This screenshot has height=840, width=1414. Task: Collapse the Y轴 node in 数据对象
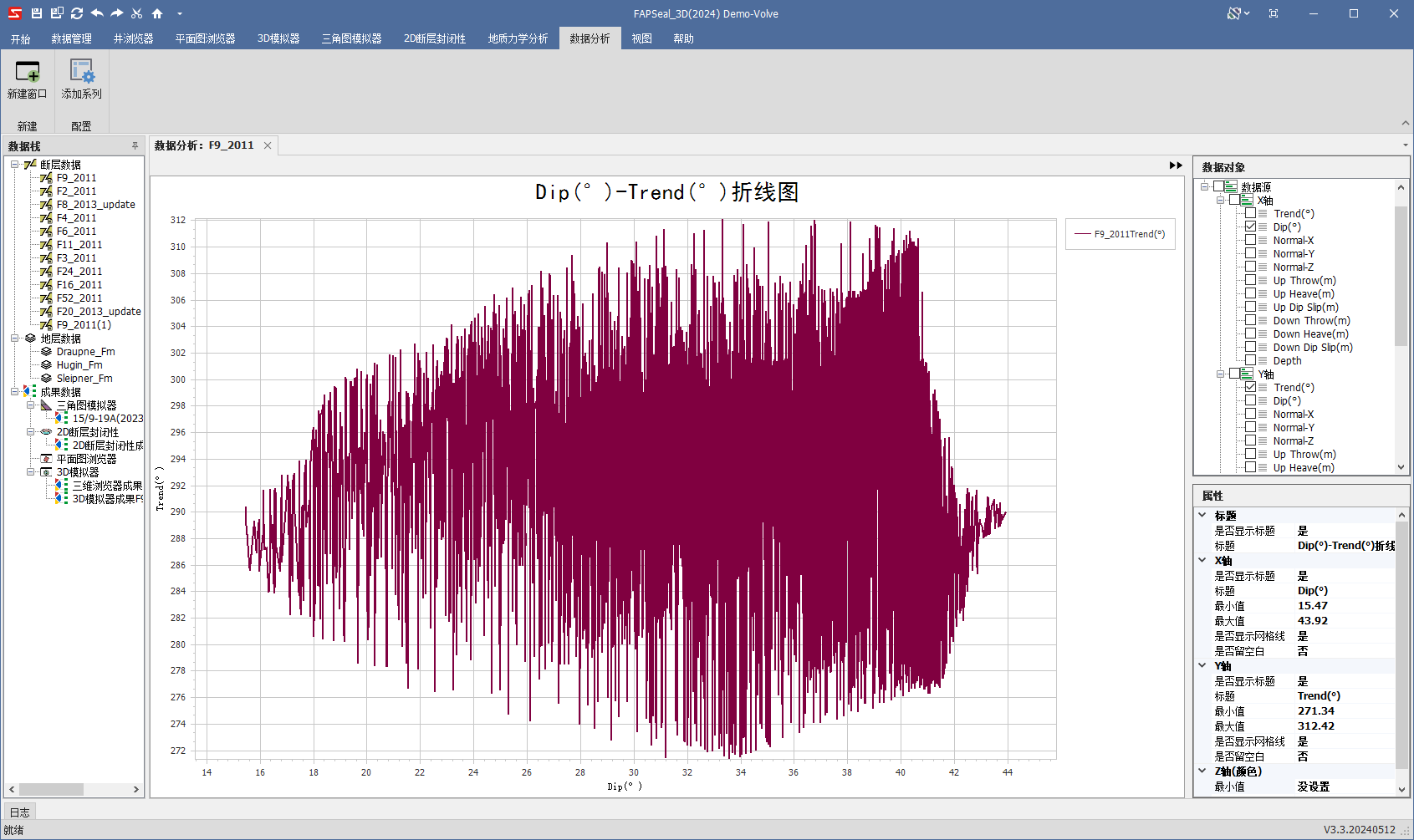click(x=1220, y=374)
